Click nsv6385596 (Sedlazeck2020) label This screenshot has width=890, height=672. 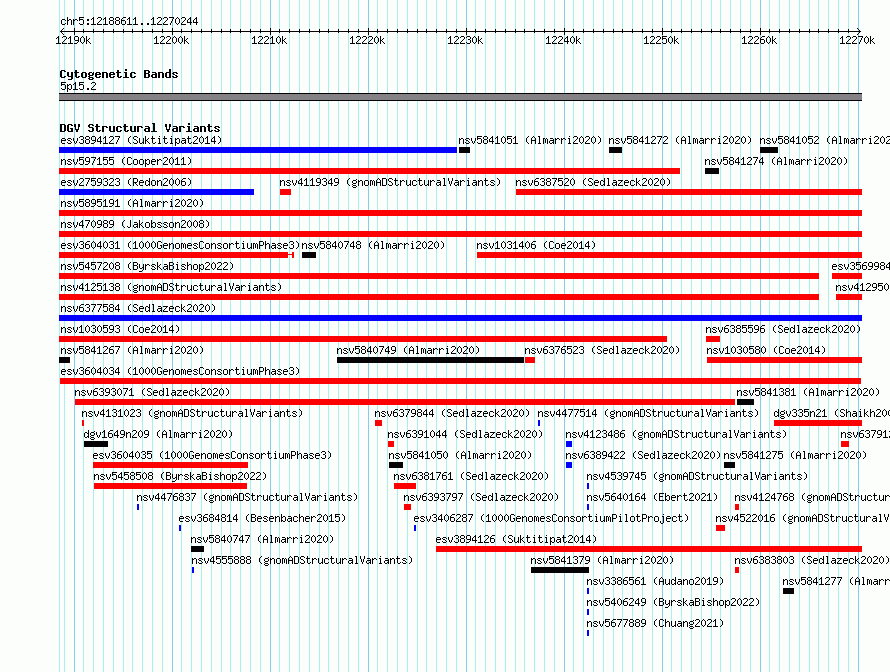coord(783,329)
